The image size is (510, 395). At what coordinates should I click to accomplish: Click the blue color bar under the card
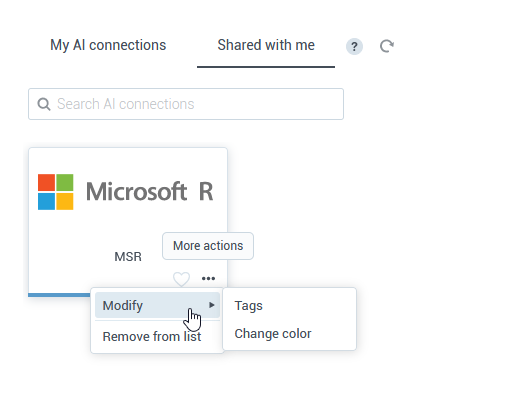(59, 295)
